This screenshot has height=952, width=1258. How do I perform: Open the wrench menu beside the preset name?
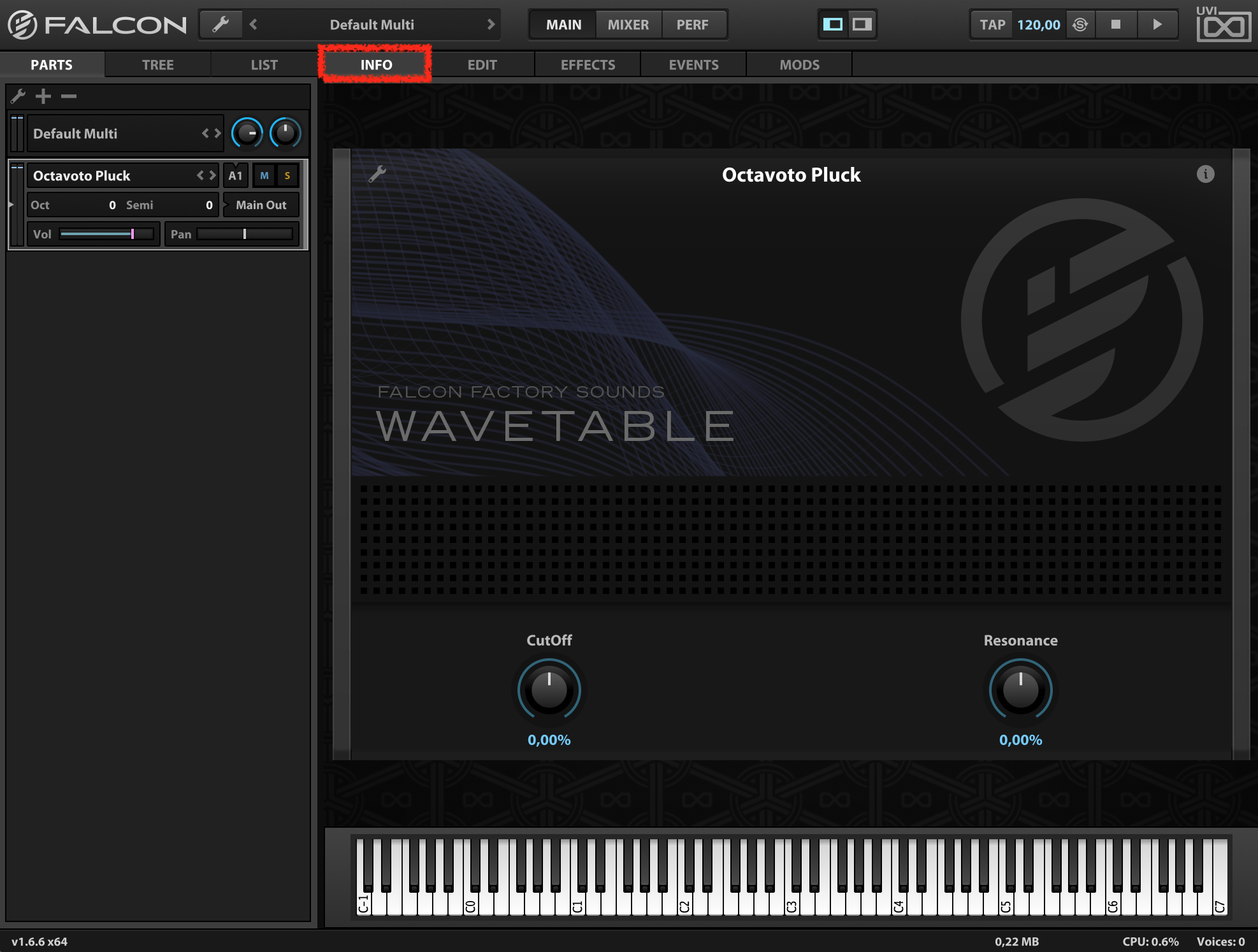[221, 25]
